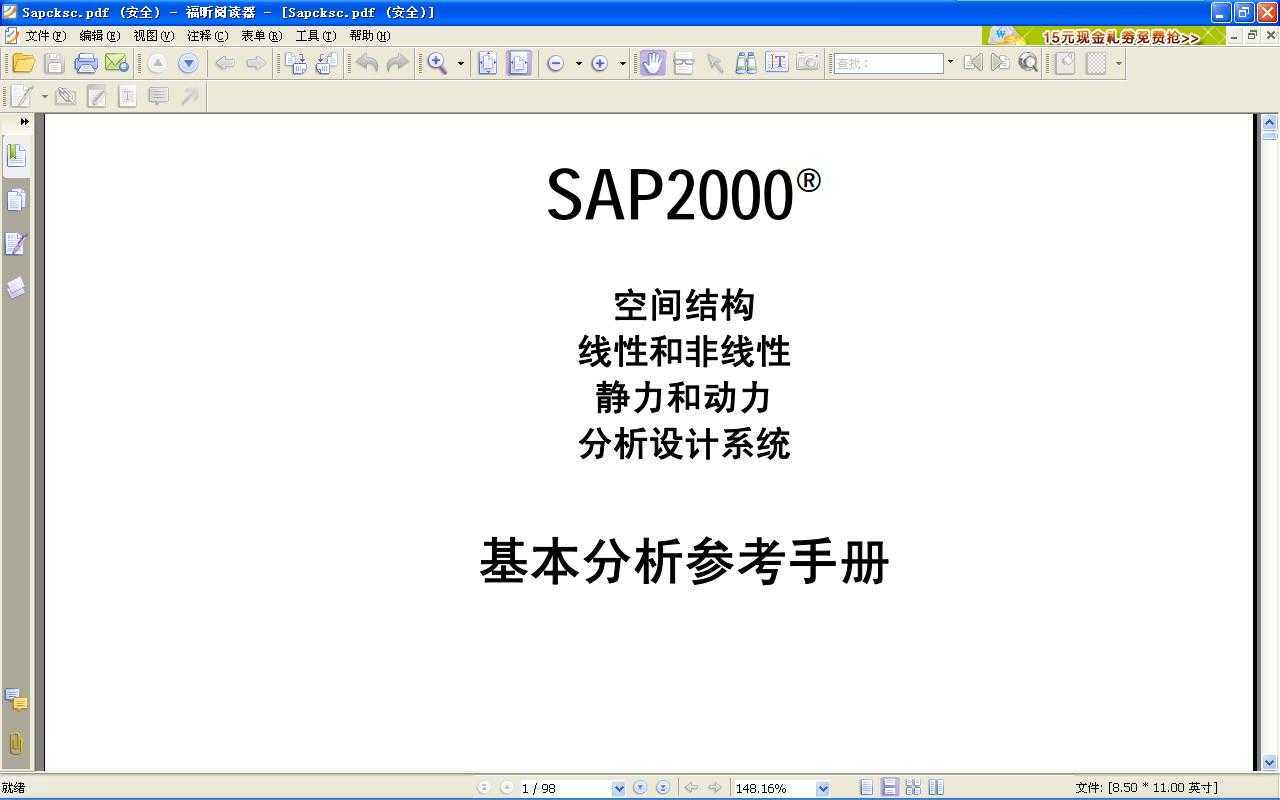Select the Text selection tool

click(777, 63)
